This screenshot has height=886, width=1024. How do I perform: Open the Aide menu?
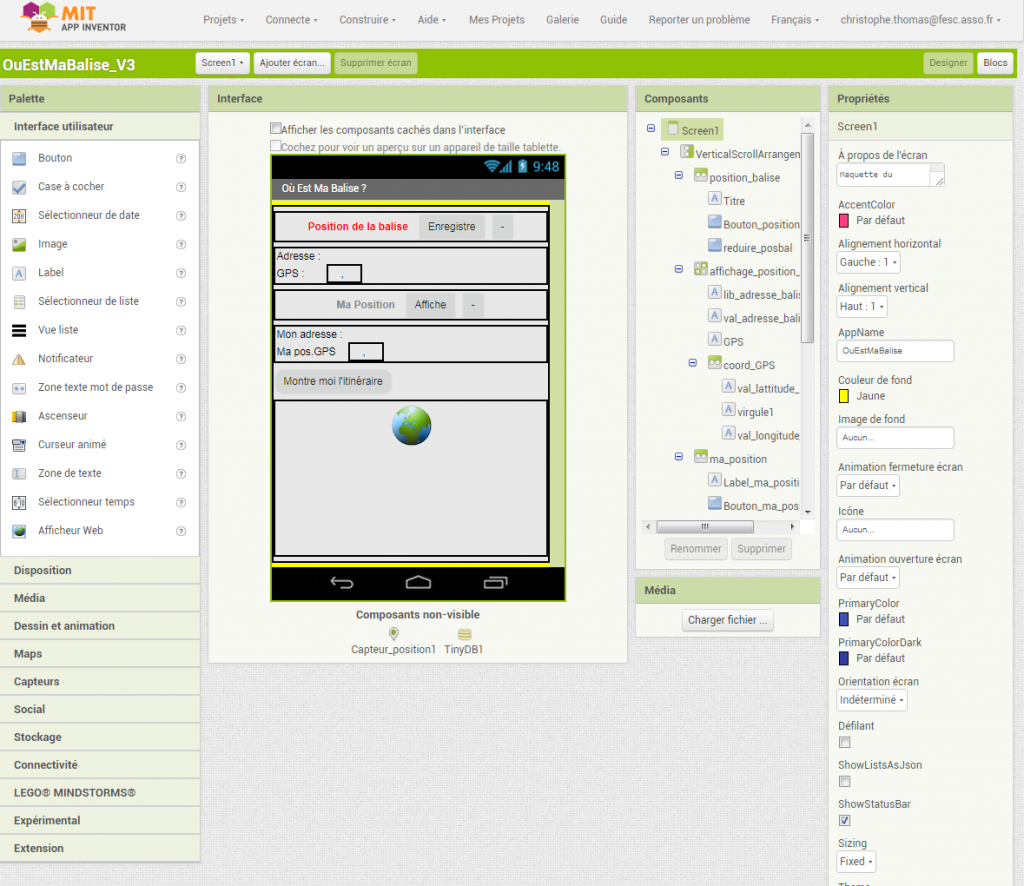(x=432, y=20)
